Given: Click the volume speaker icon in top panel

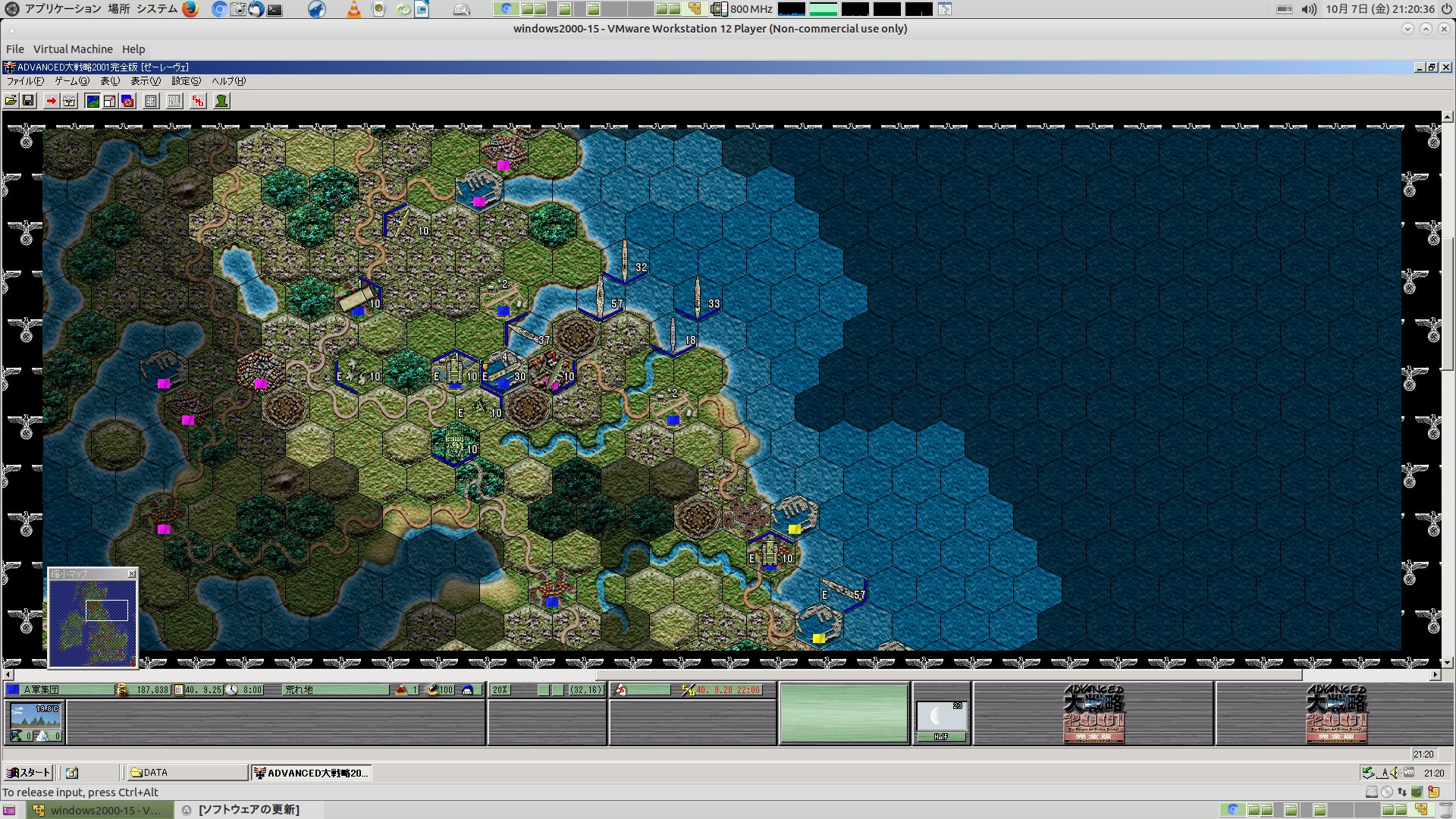Looking at the screenshot, I should pyautogui.click(x=1309, y=9).
